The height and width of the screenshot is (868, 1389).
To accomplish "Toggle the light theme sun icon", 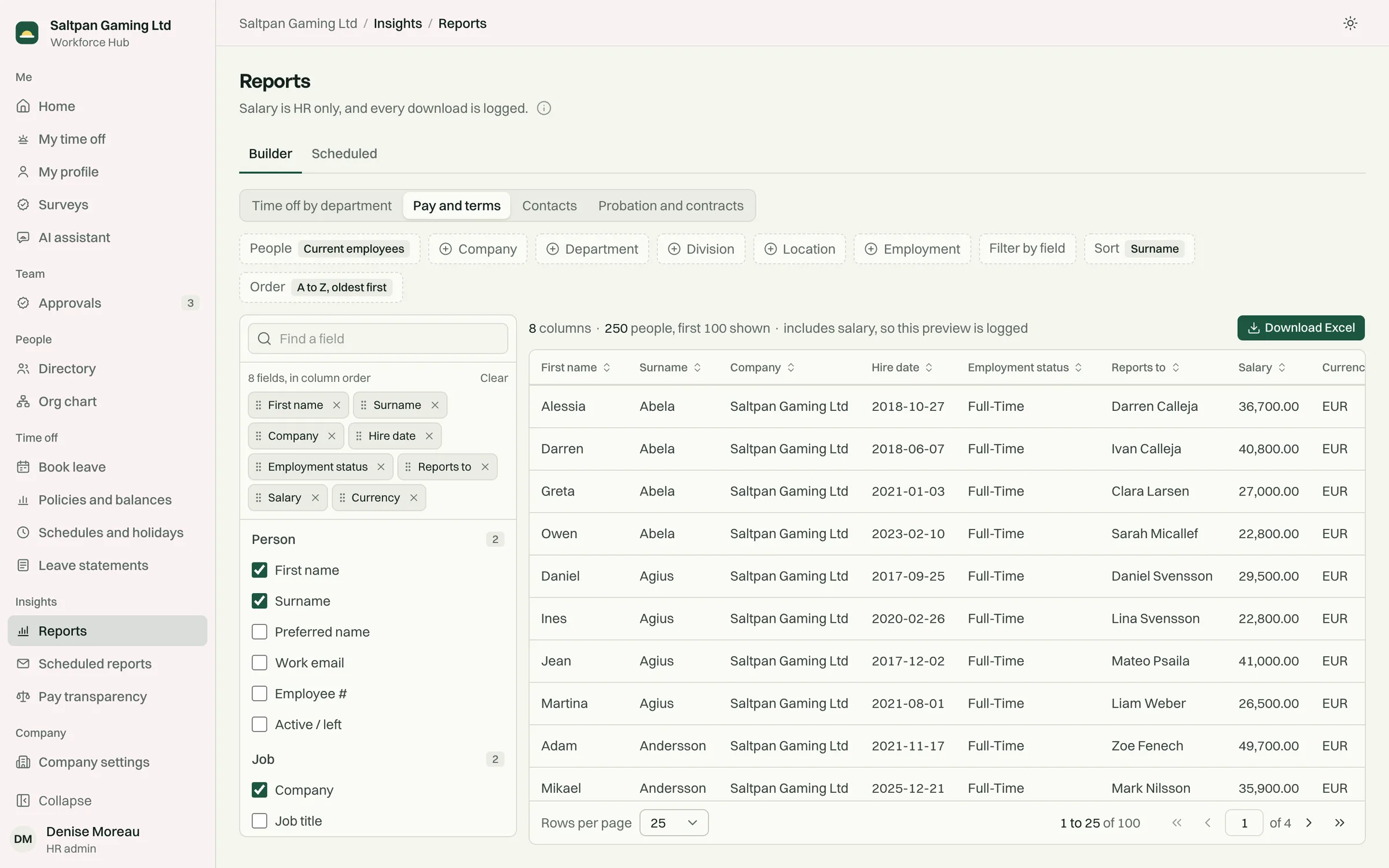I will click(1350, 23).
